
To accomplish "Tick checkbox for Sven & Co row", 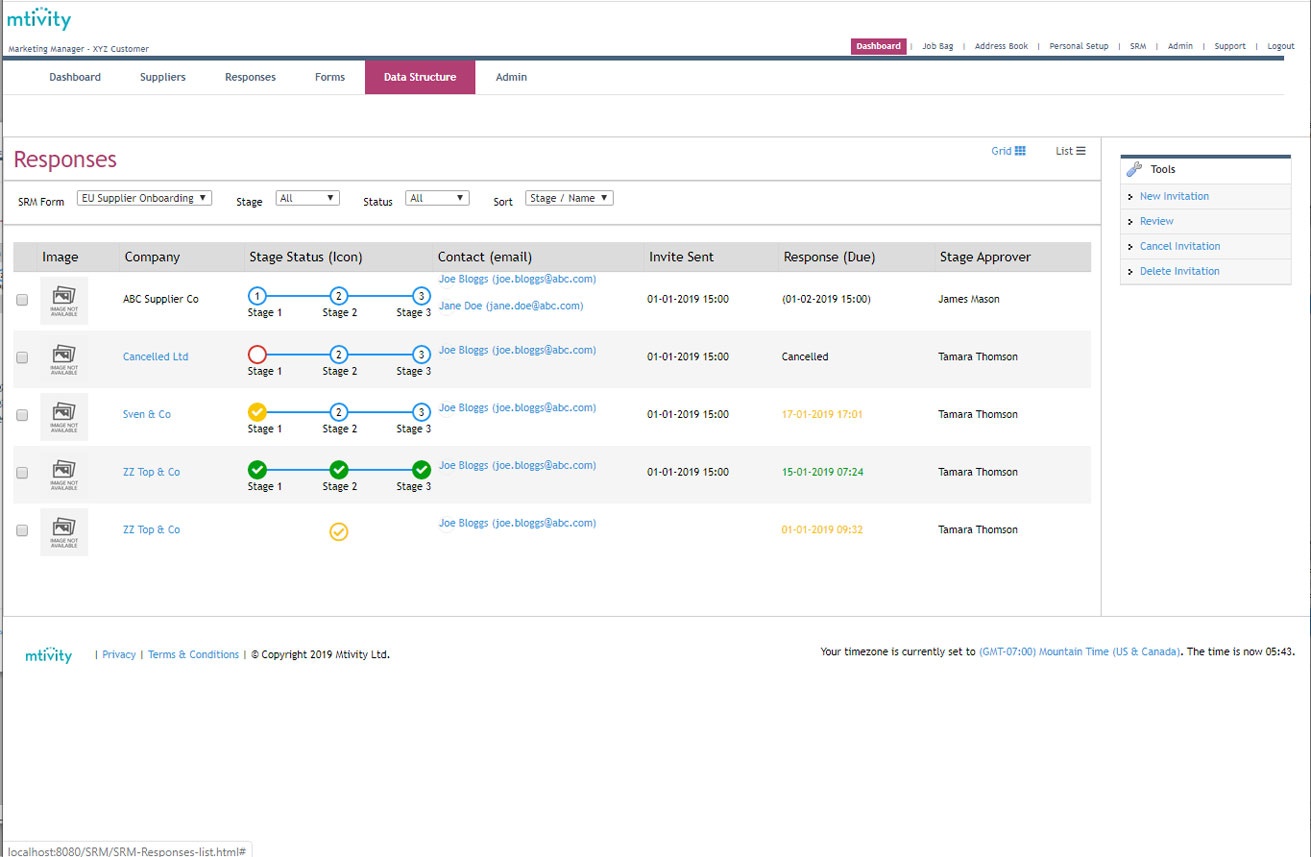I will click(22, 416).
